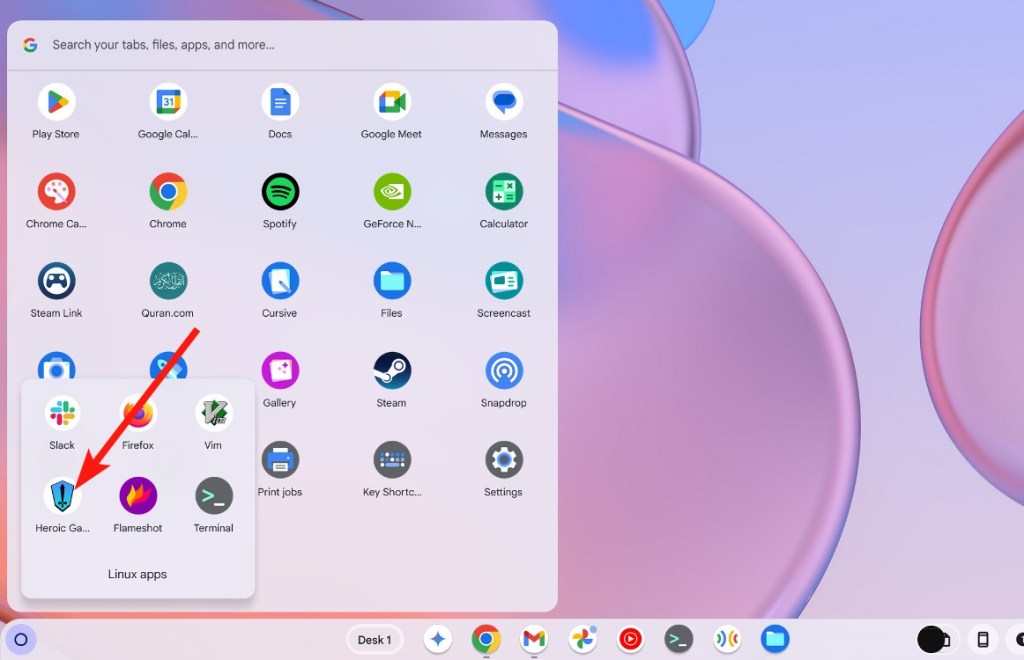Open Chrome from the shelf
Viewport: 1024px width, 660px height.
(486, 639)
